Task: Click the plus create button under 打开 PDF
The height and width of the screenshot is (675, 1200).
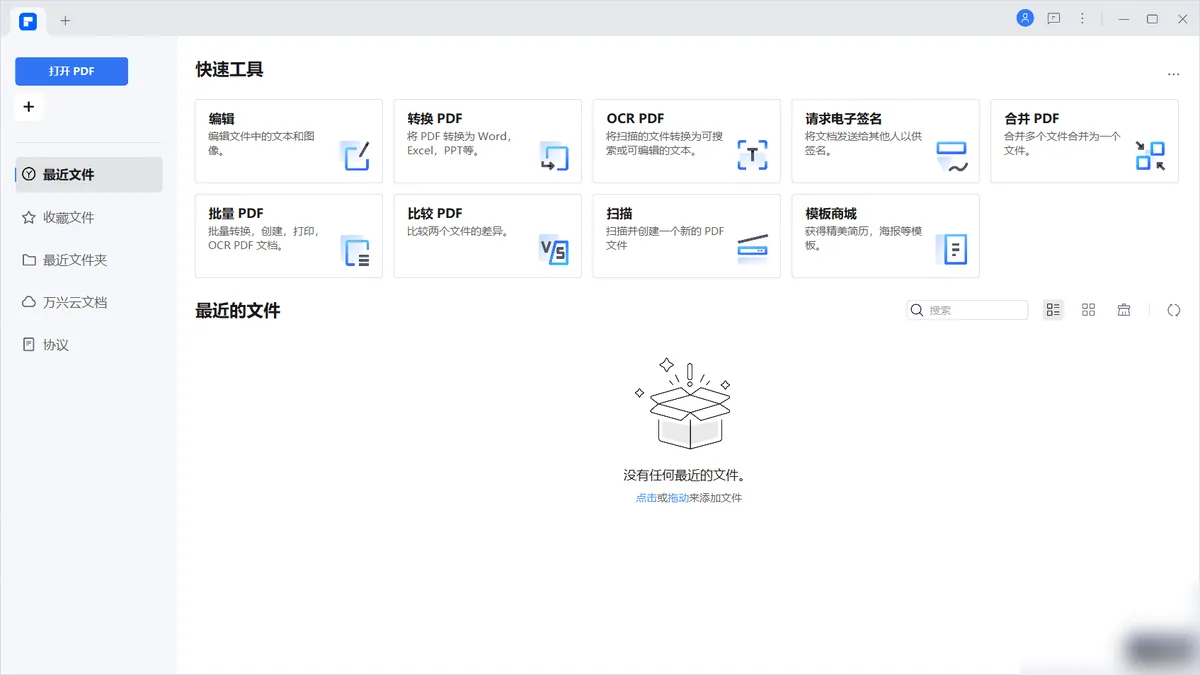Action: (28, 107)
